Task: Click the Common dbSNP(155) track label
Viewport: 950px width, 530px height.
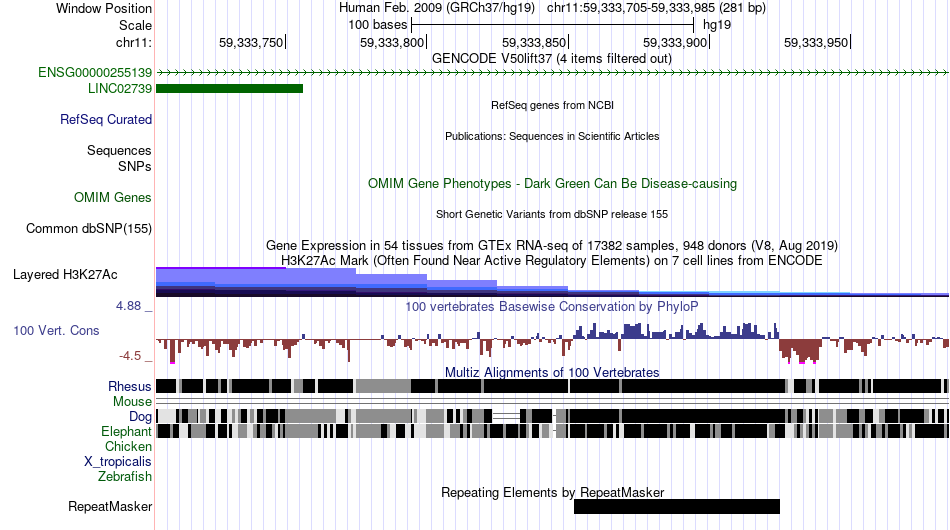Action: (89, 228)
